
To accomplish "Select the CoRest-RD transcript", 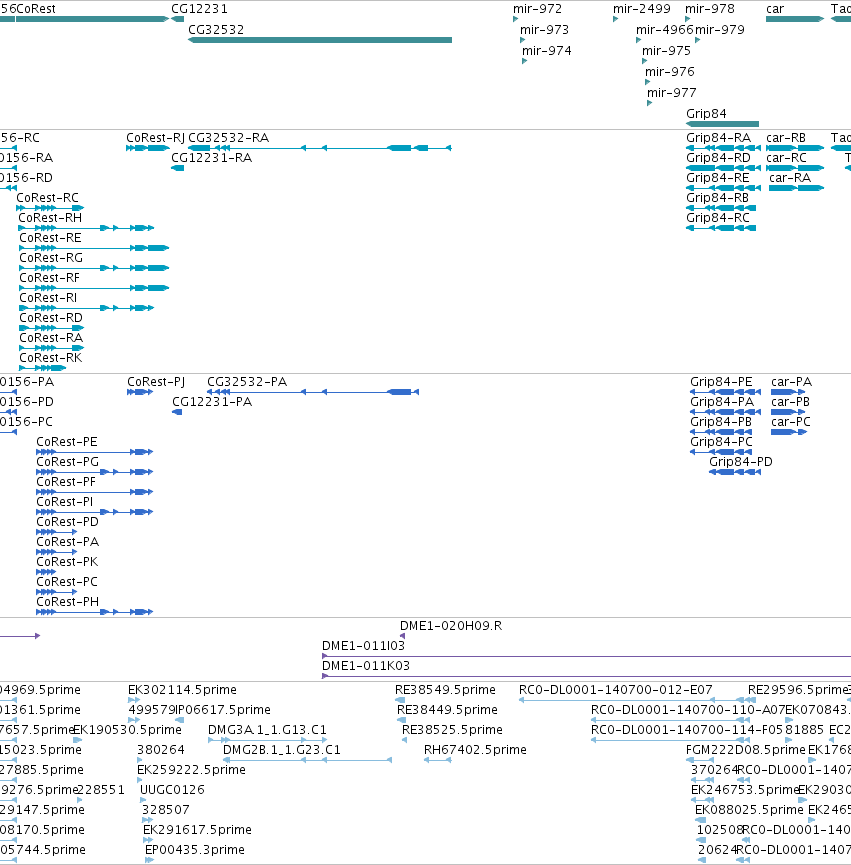I will tap(51, 328).
